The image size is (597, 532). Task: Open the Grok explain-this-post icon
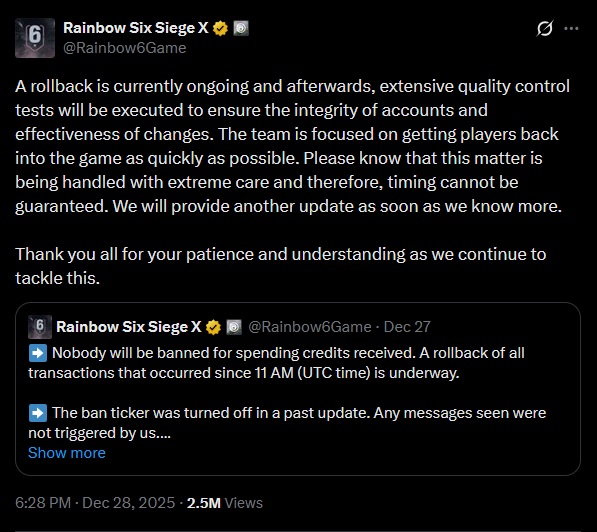(x=544, y=29)
